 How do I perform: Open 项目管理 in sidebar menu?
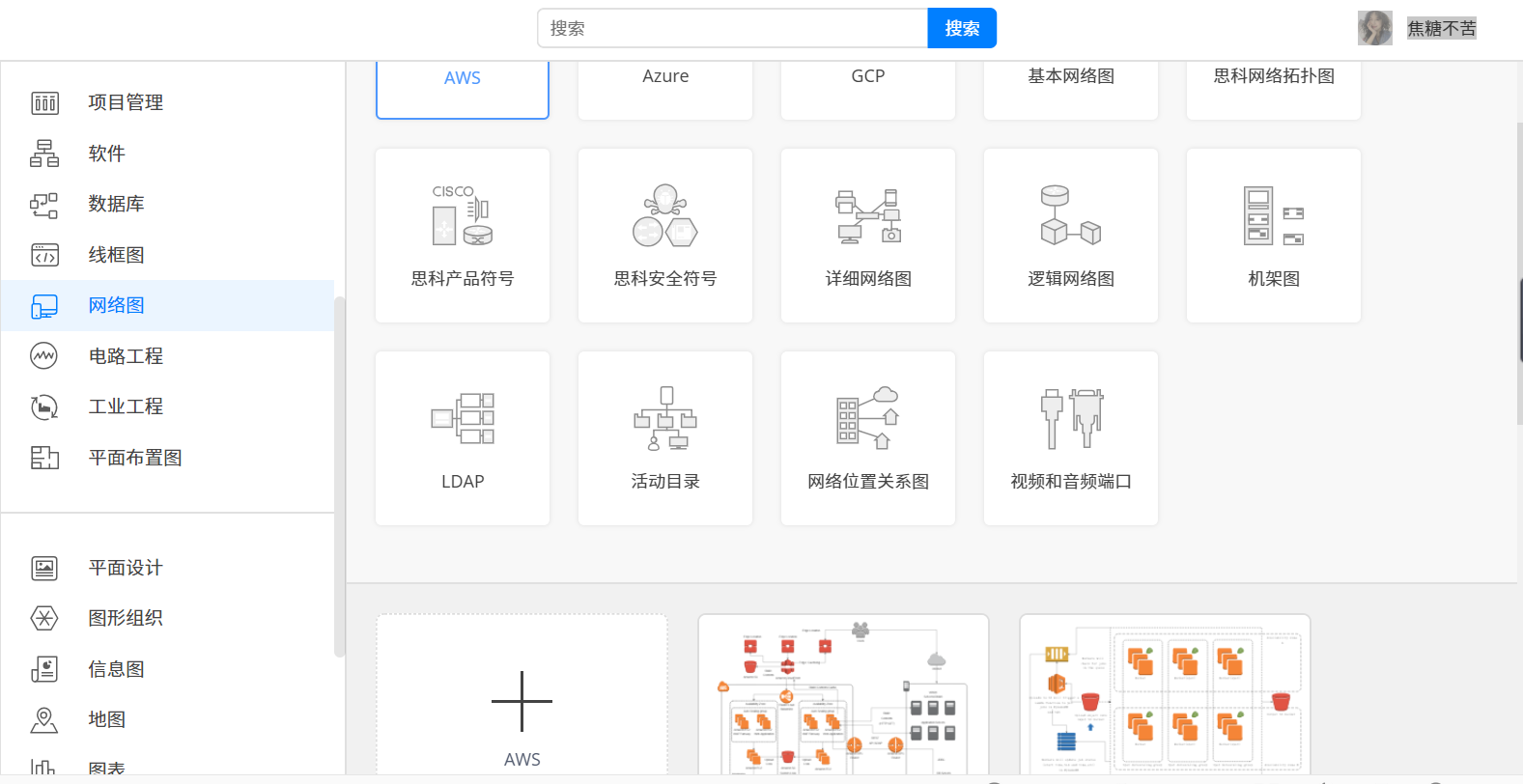[x=126, y=102]
